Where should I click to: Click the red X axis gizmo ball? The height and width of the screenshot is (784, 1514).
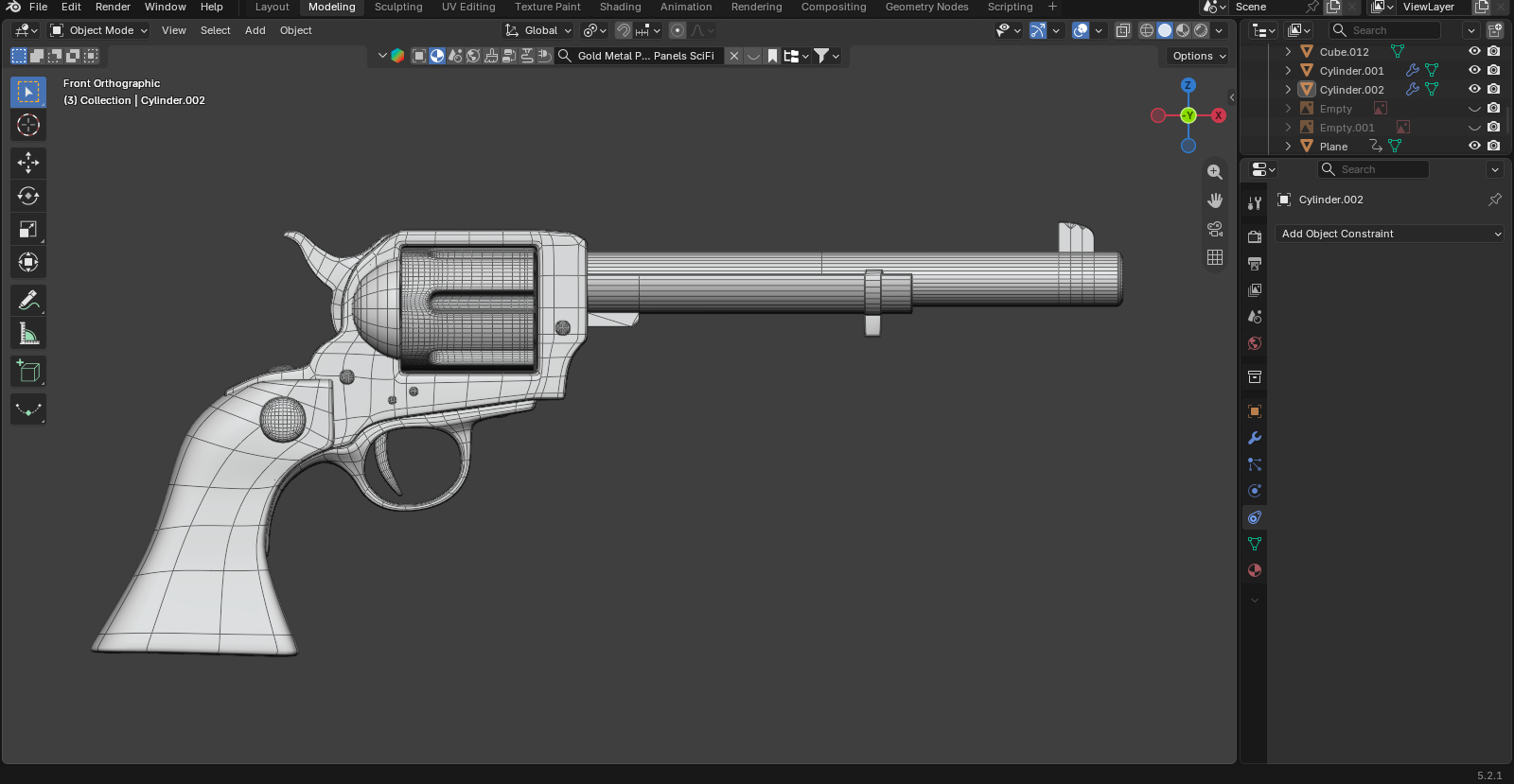click(x=1219, y=115)
